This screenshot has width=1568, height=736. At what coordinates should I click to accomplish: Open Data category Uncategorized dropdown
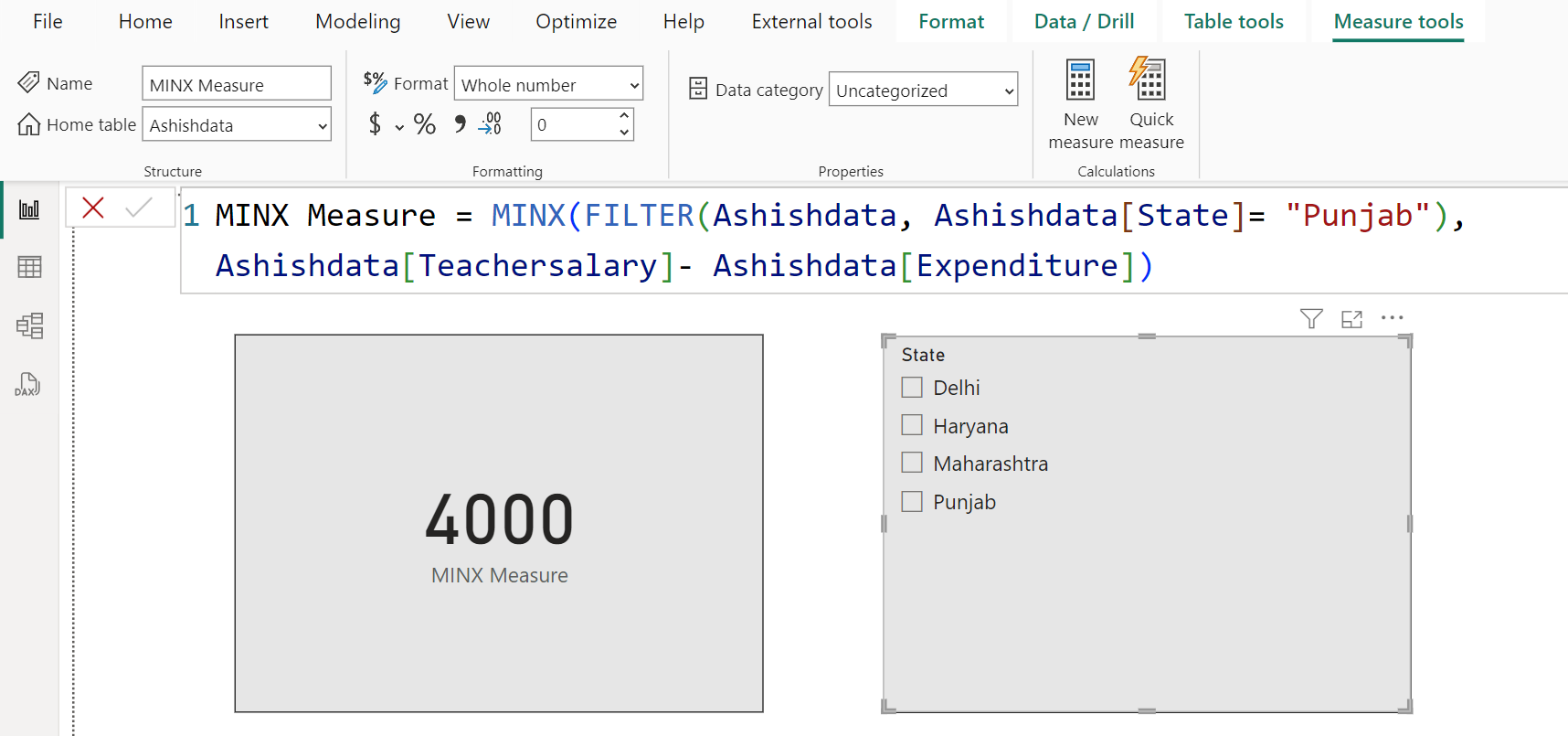[x=923, y=91]
